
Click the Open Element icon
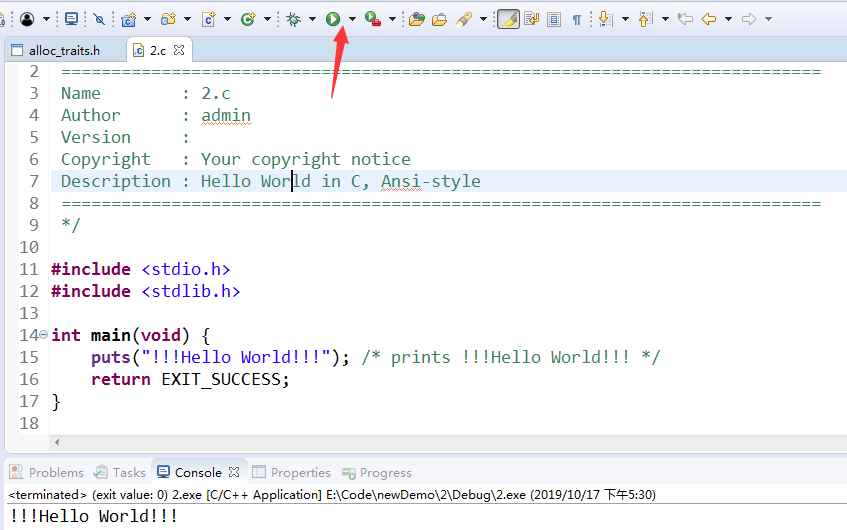pyautogui.click(x=416, y=19)
